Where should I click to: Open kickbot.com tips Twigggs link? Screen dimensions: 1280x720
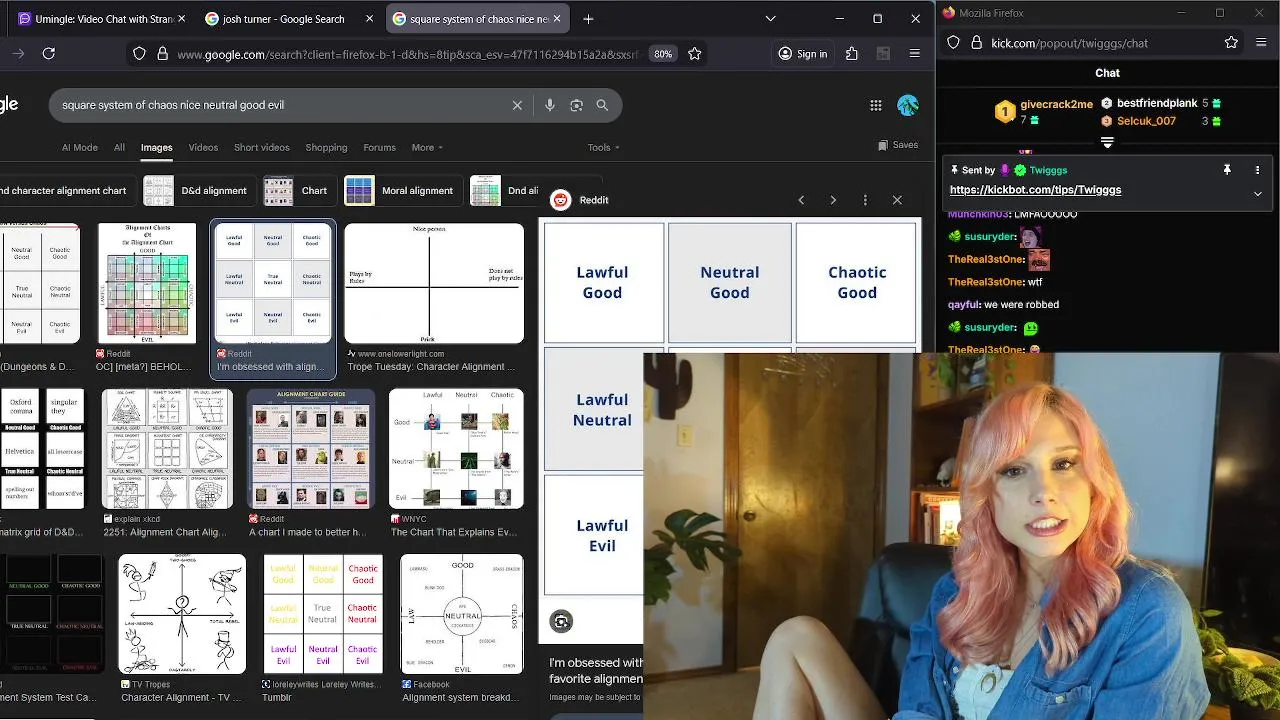coord(1035,190)
